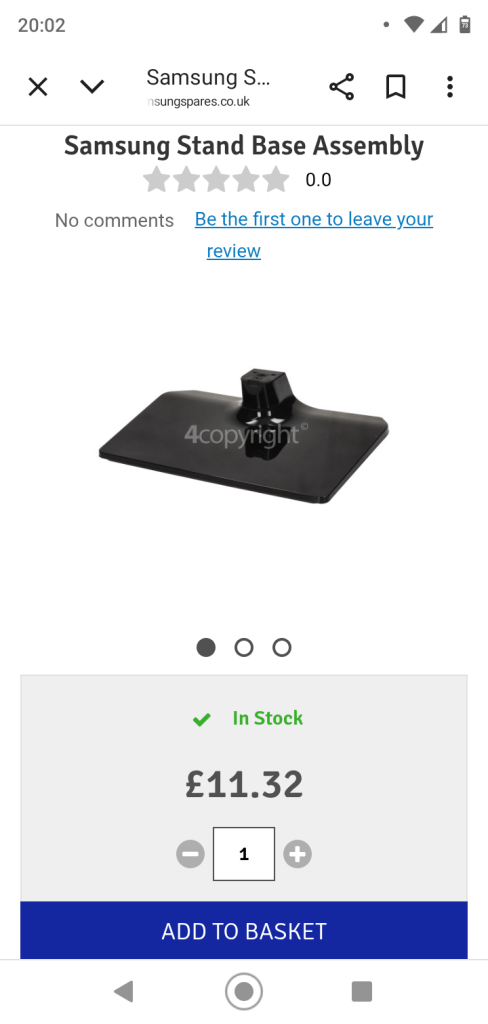488x1024 pixels.
Task: Tap the page title Samsung S... in toolbar
Action: point(208,78)
